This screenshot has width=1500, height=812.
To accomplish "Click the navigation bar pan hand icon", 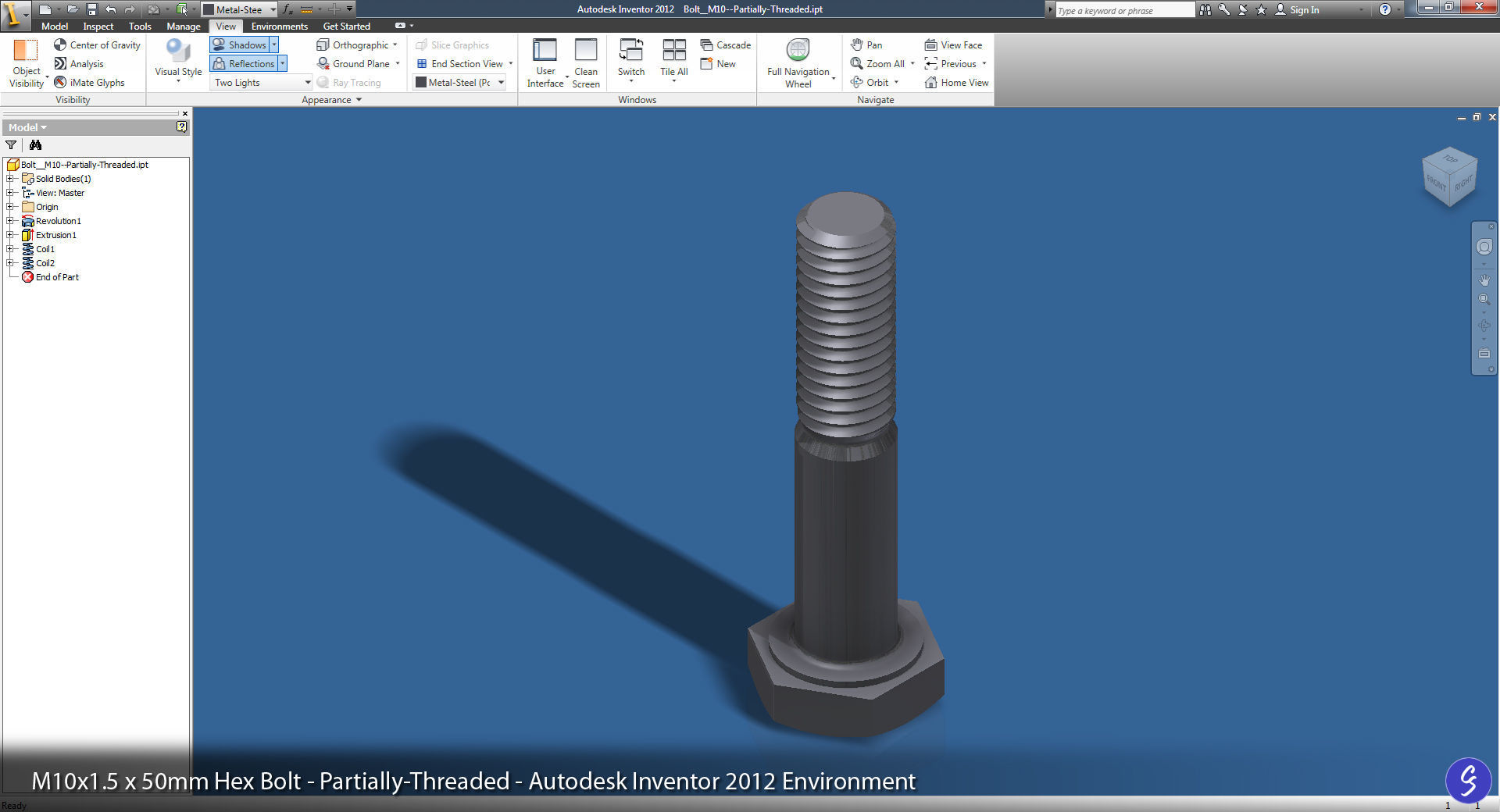I will [1484, 280].
